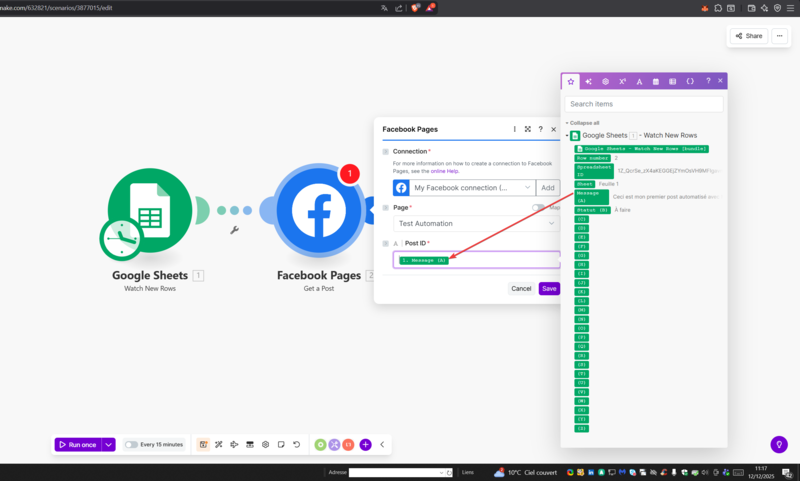
Task: Select the Google Sheets module
Action: [150, 210]
